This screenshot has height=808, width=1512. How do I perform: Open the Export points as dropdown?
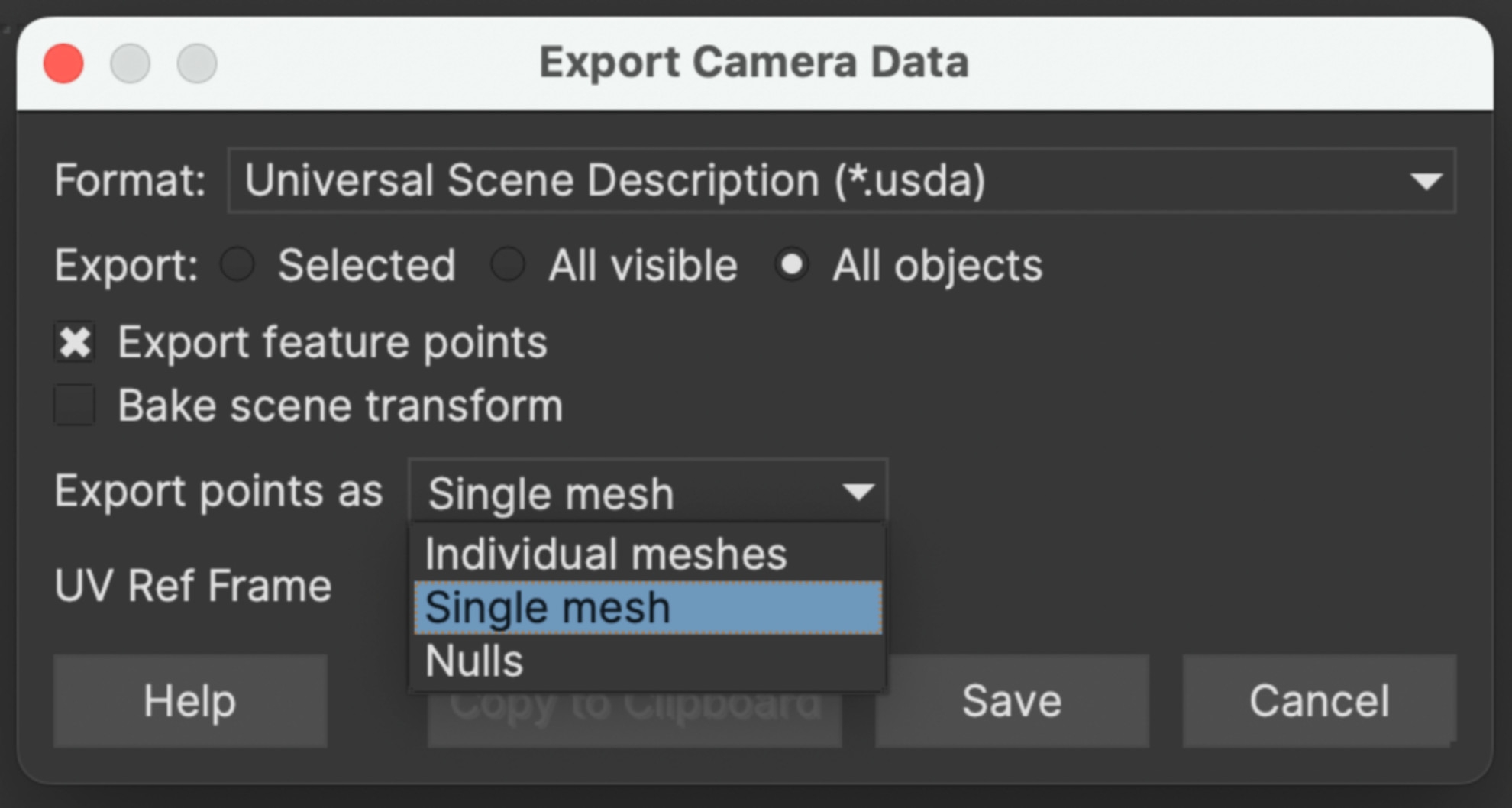[646, 491]
